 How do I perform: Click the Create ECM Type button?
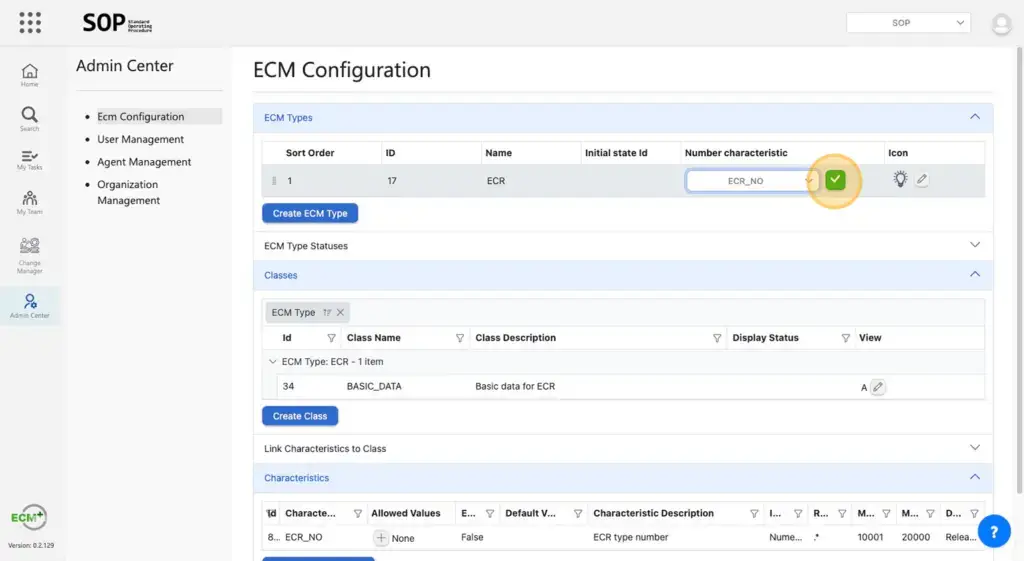pos(310,213)
